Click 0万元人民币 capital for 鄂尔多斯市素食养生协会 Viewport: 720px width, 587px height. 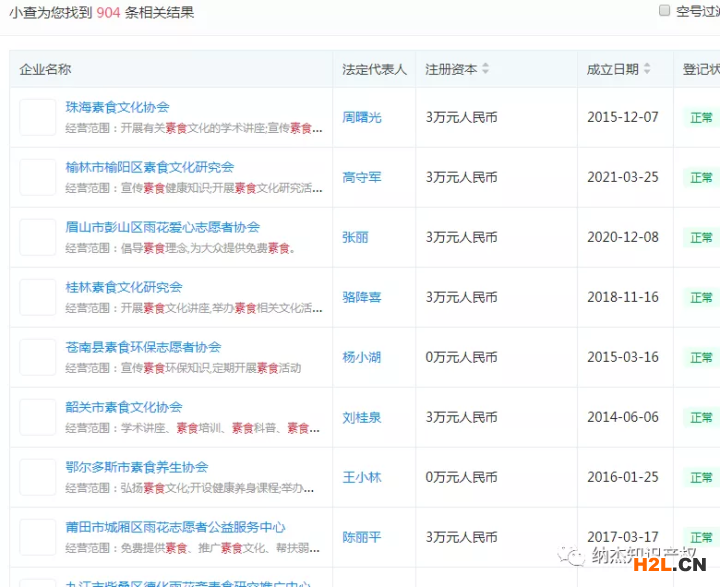[x=461, y=478]
